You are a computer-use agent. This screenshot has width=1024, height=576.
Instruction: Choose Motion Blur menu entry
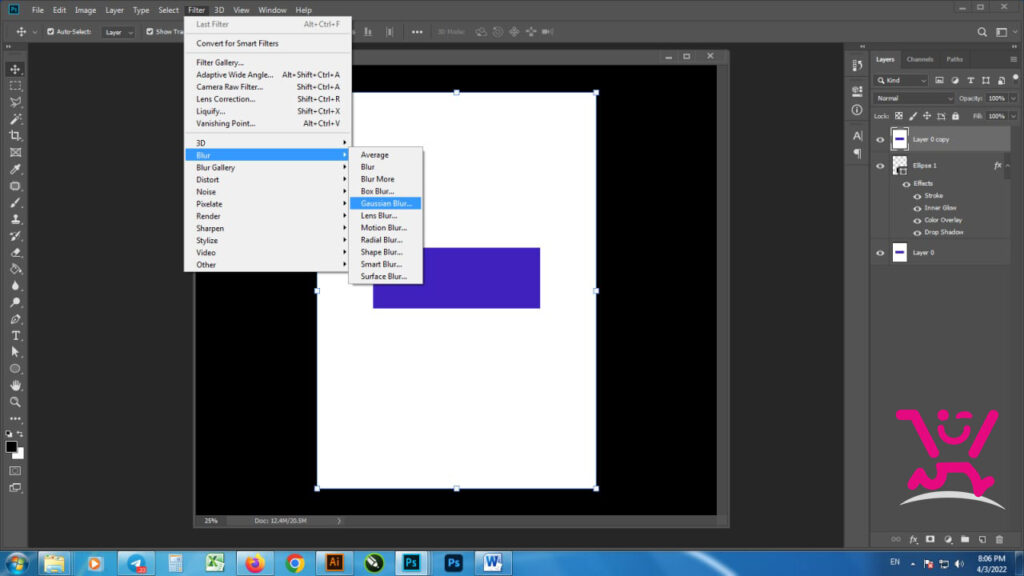point(385,228)
